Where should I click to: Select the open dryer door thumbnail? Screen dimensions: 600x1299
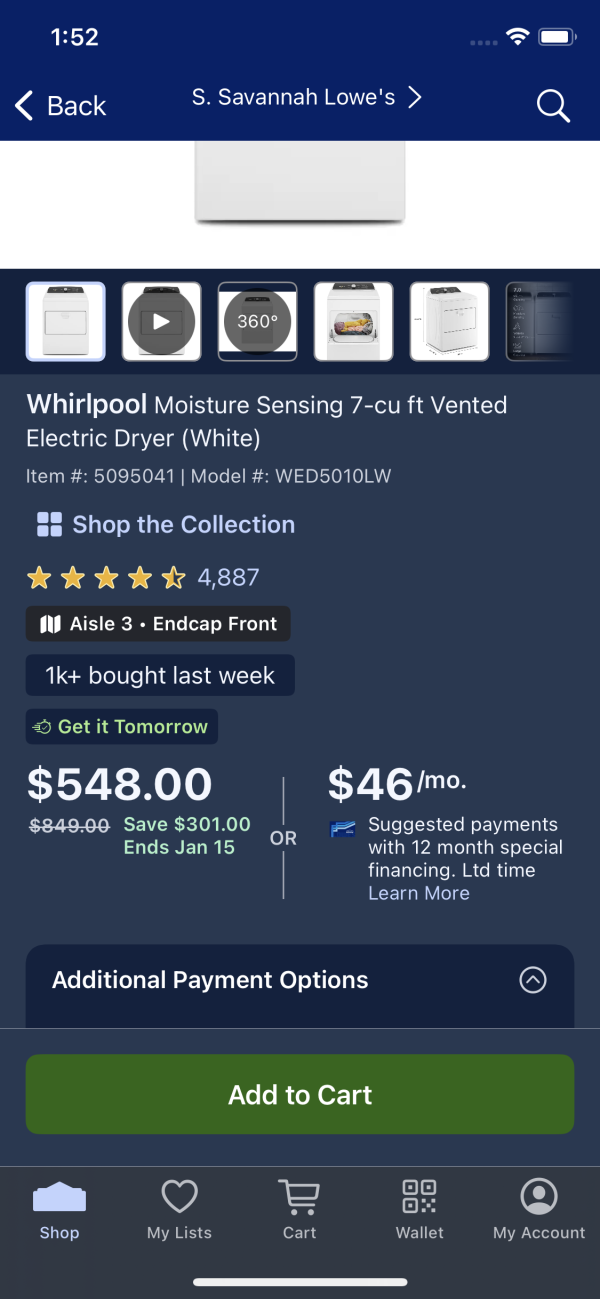click(x=353, y=322)
